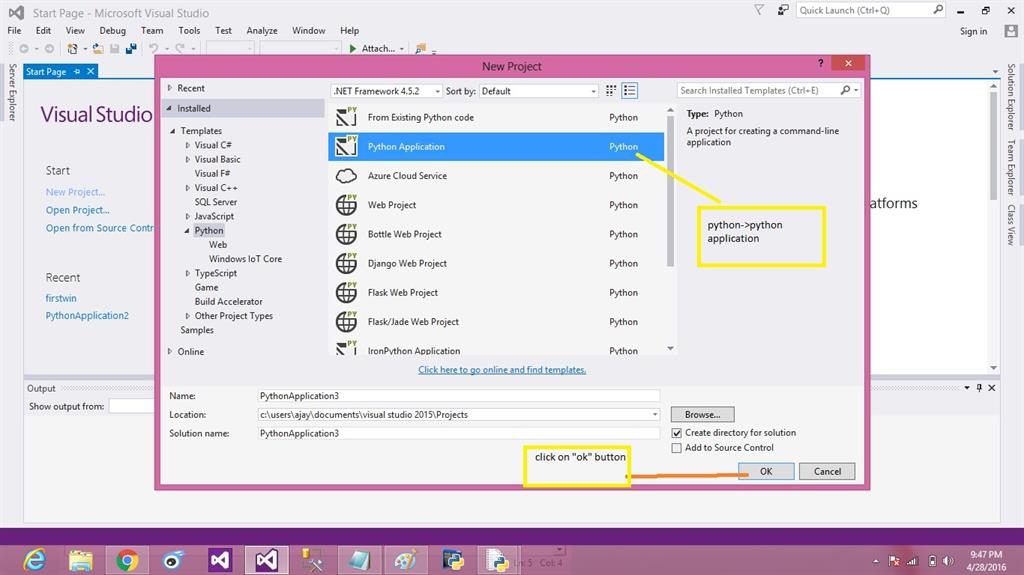Select the Flask Web Project icon
The height and width of the screenshot is (575, 1024).
pos(346,292)
